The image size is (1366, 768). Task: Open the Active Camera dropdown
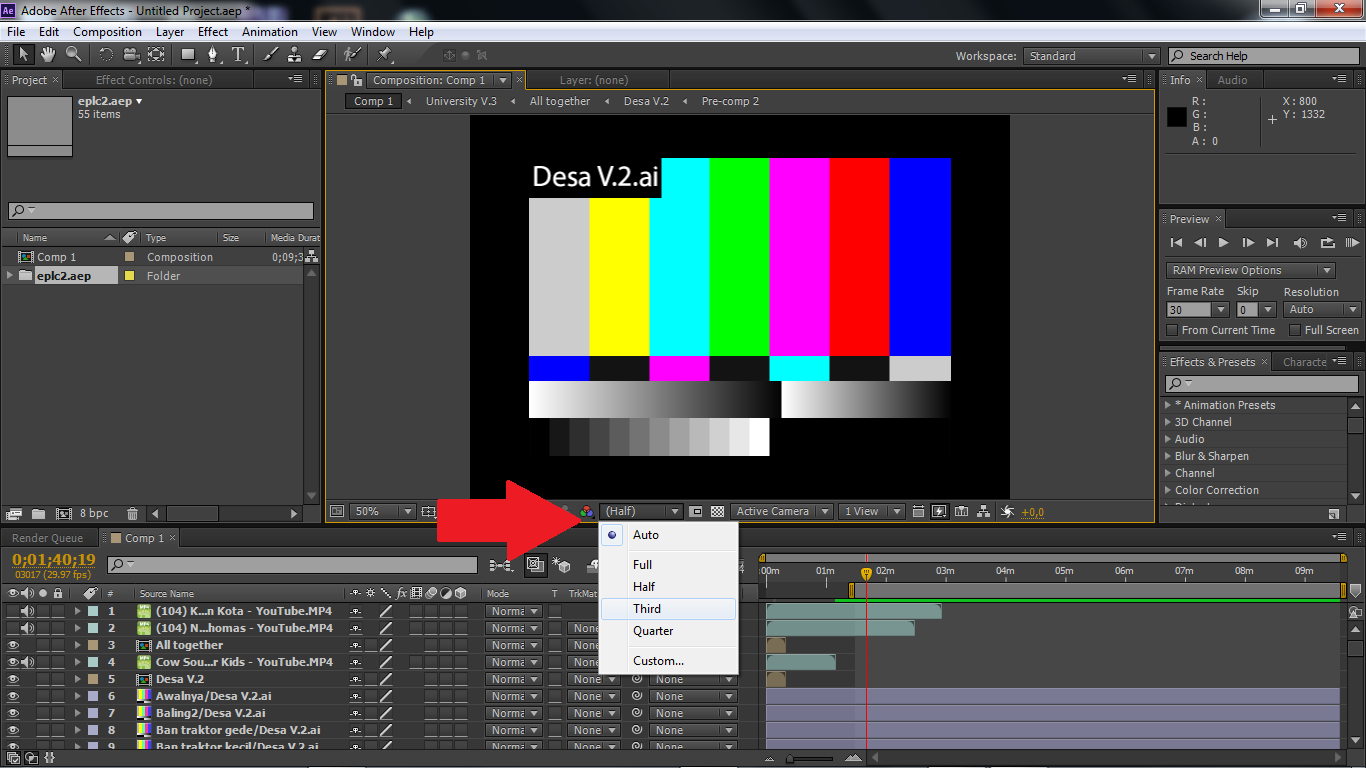(781, 511)
